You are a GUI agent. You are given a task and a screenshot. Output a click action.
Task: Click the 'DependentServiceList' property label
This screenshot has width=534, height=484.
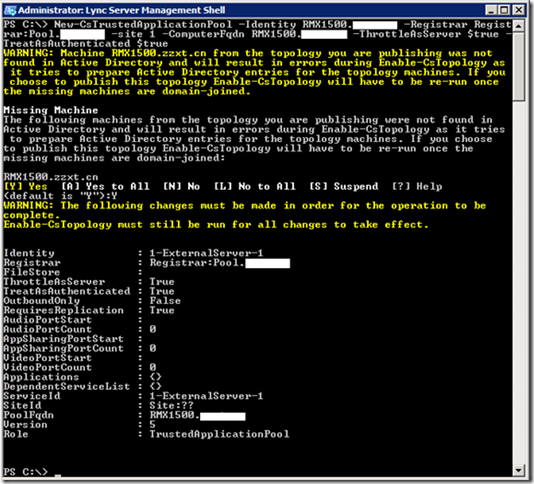(x=67, y=387)
